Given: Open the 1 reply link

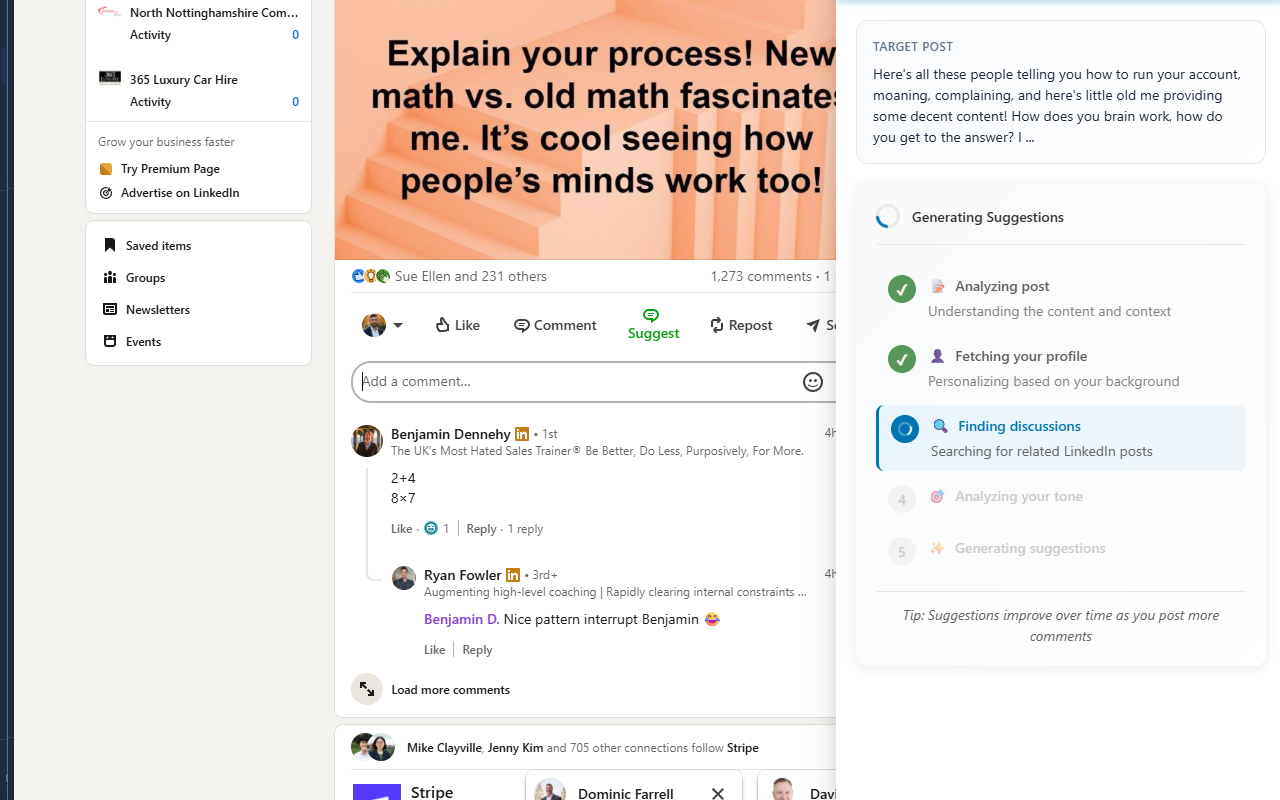Looking at the screenshot, I should tap(525, 528).
